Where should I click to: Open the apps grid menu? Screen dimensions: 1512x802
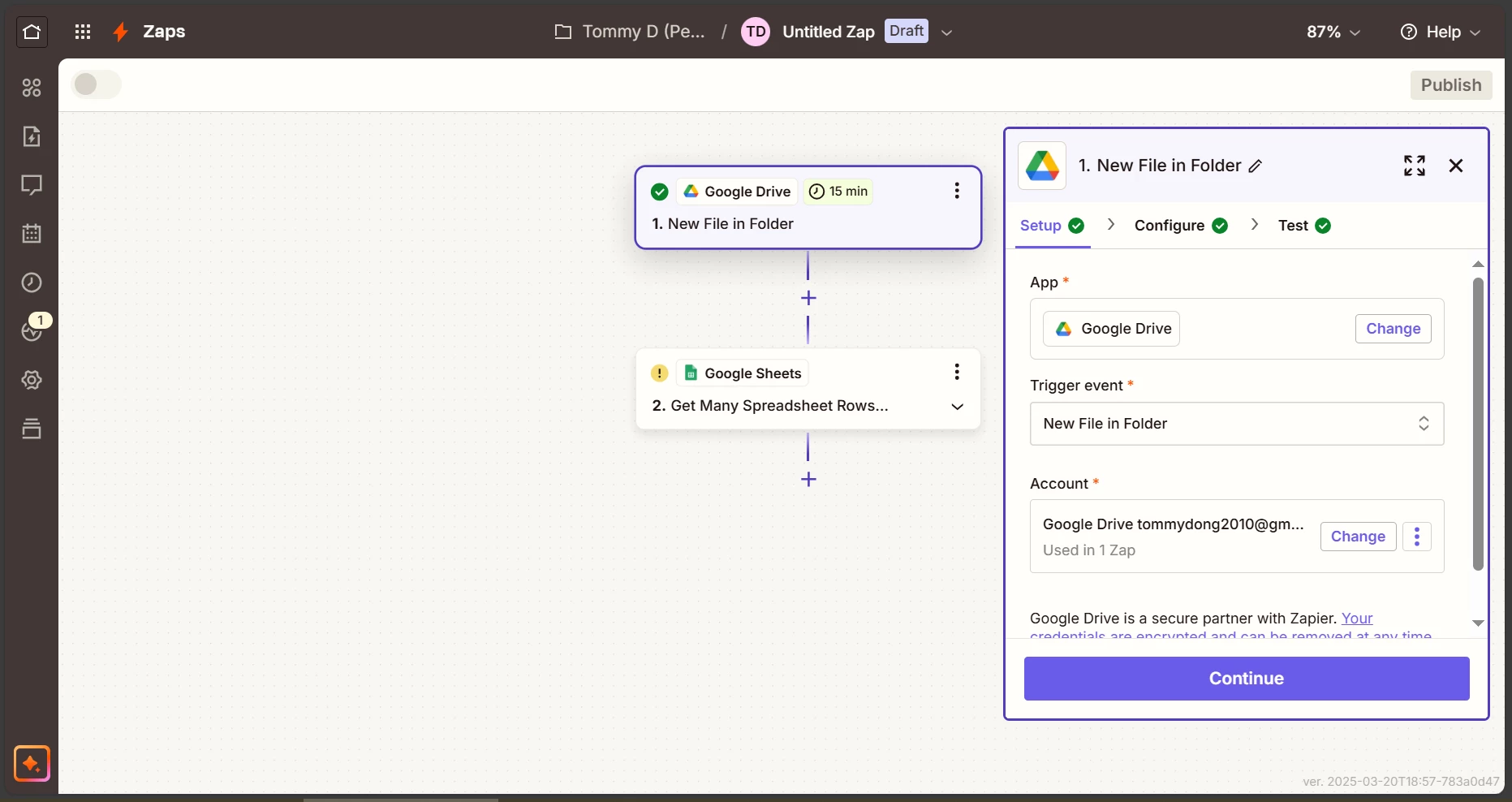click(83, 32)
